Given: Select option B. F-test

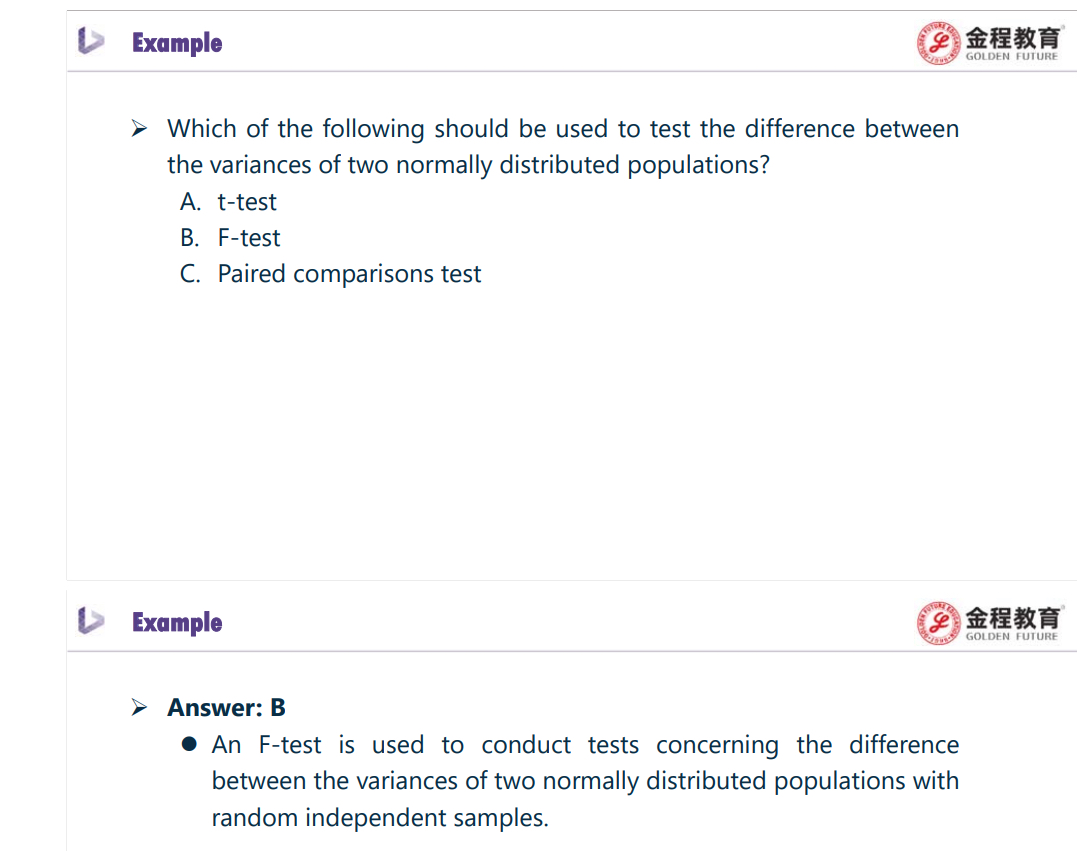Looking at the screenshot, I should coord(230,238).
